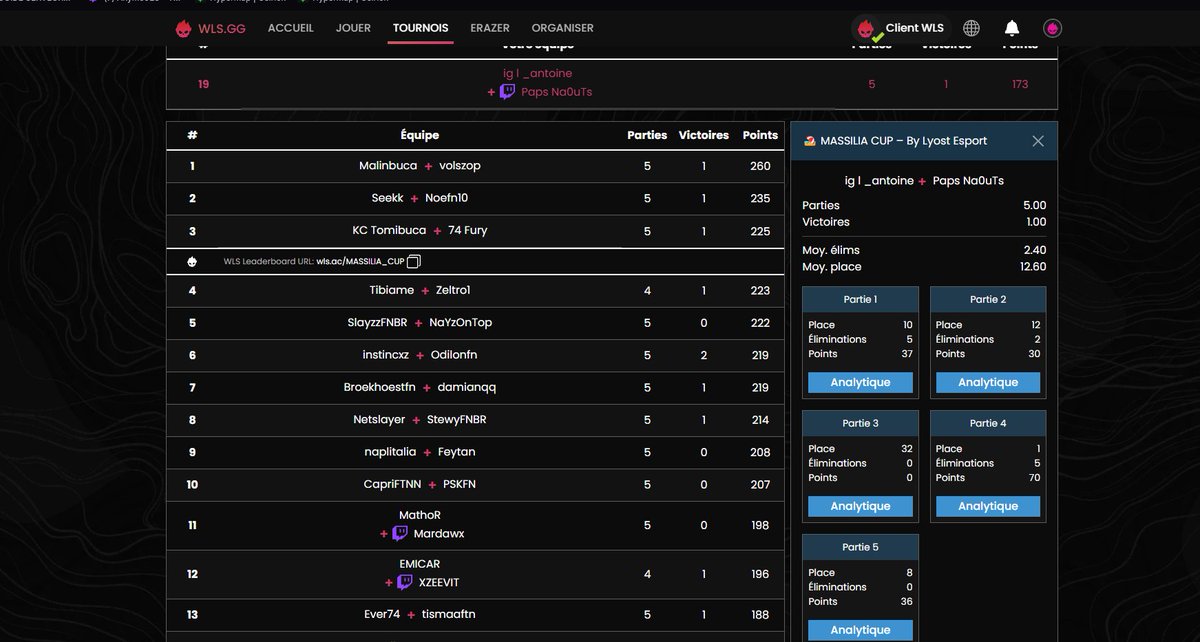The height and width of the screenshot is (642, 1200).
Task: Click the wls.ac/MASSILIA_CUP link
Action: [x=360, y=262]
